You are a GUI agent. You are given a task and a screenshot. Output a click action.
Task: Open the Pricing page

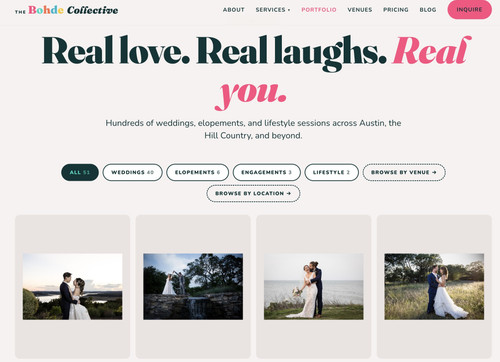(396, 10)
